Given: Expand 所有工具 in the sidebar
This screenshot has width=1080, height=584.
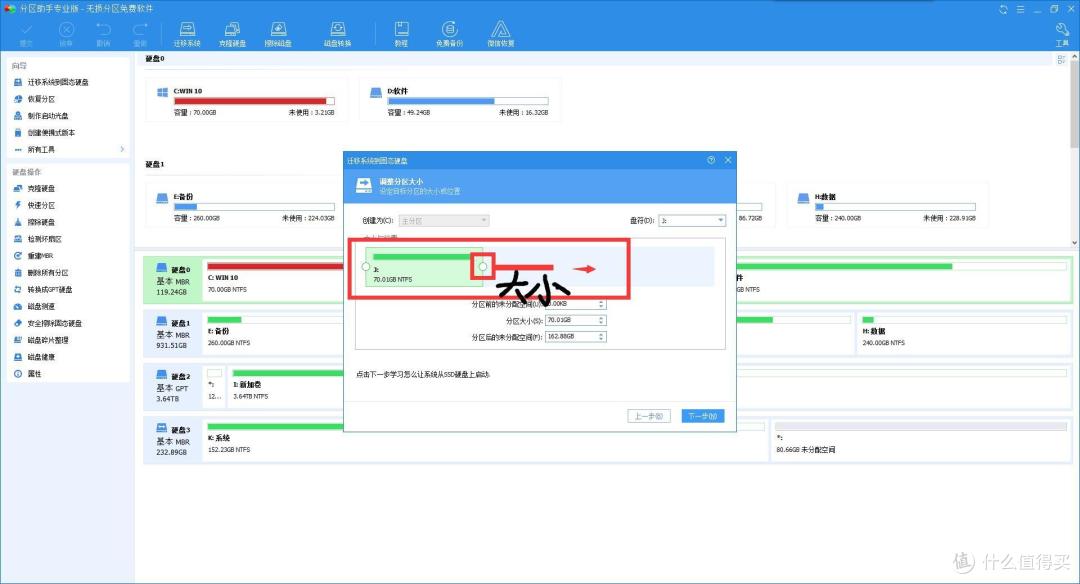Looking at the screenshot, I should pos(66,149).
